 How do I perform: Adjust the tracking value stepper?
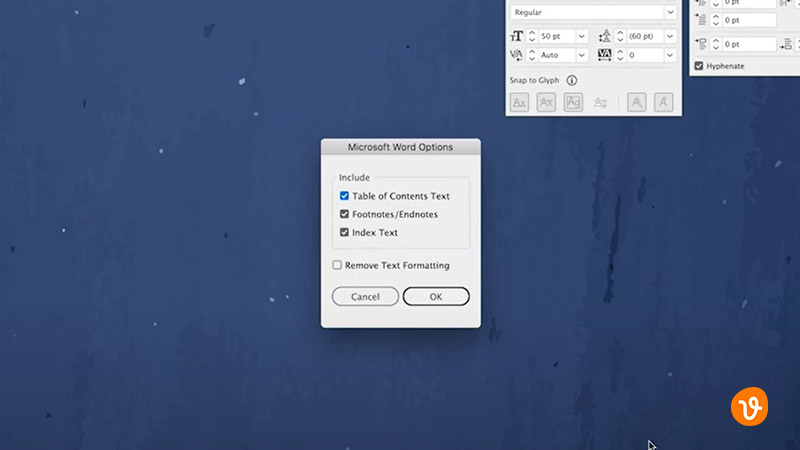pyautogui.click(x=620, y=55)
